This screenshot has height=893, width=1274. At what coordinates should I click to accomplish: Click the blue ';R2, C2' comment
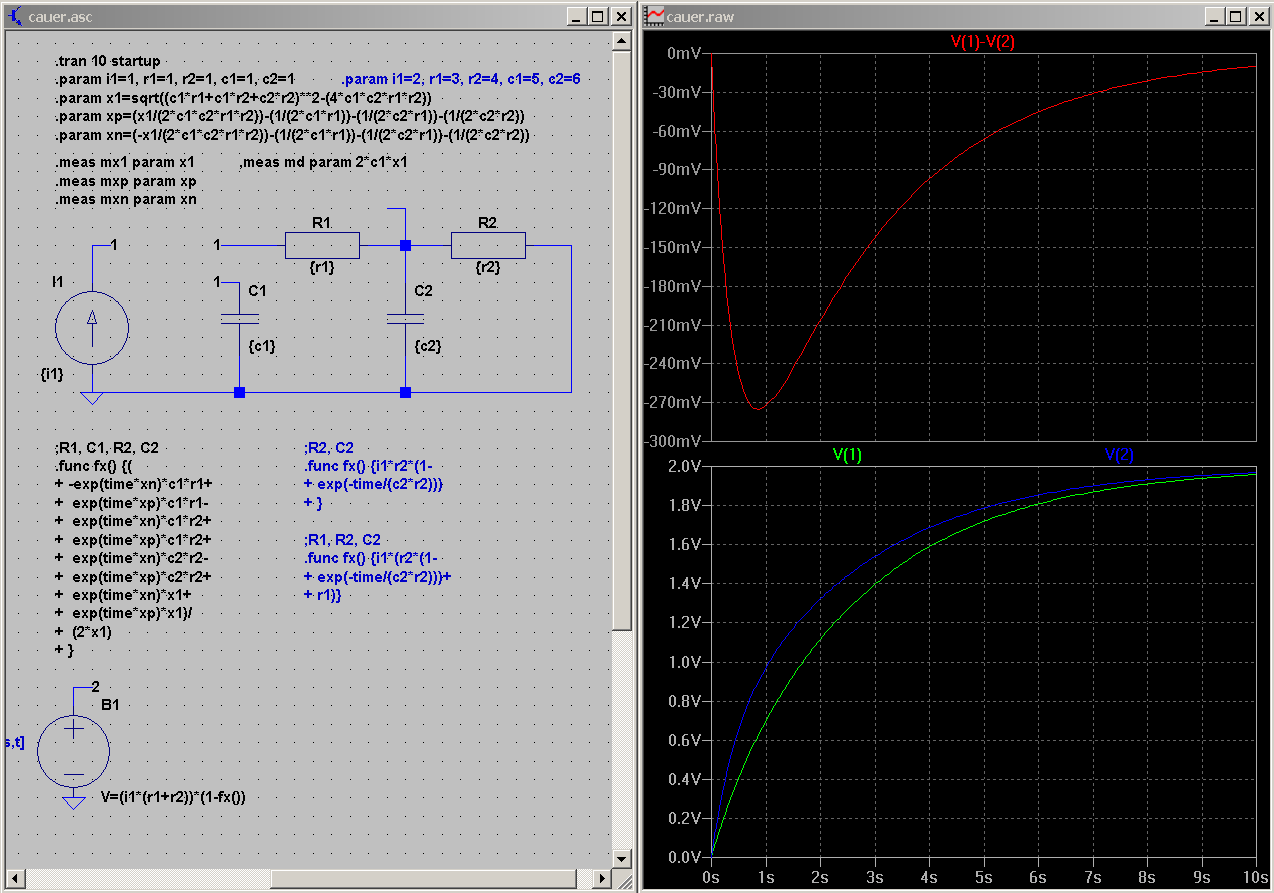tap(329, 448)
